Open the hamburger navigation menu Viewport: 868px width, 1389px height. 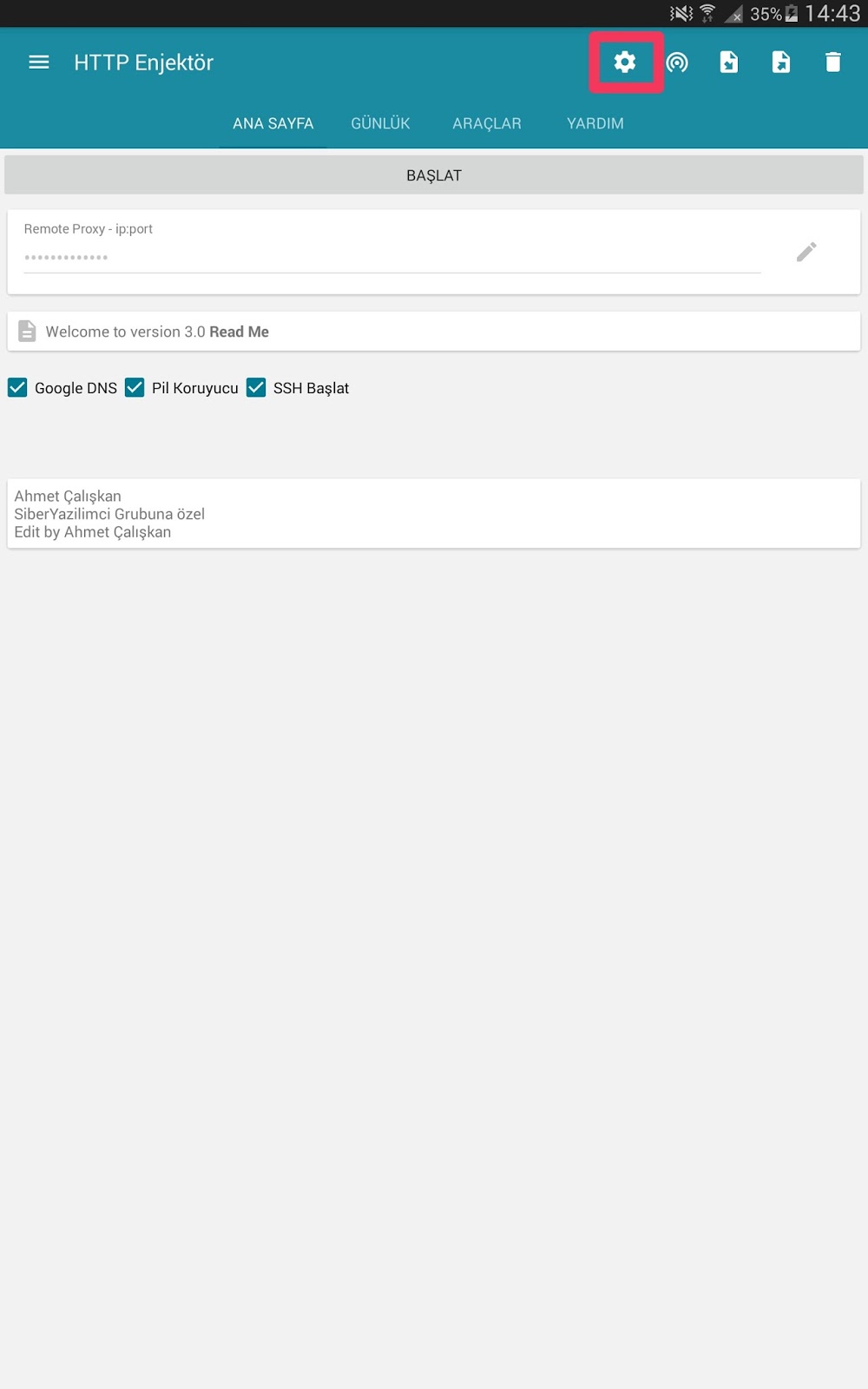point(39,63)
